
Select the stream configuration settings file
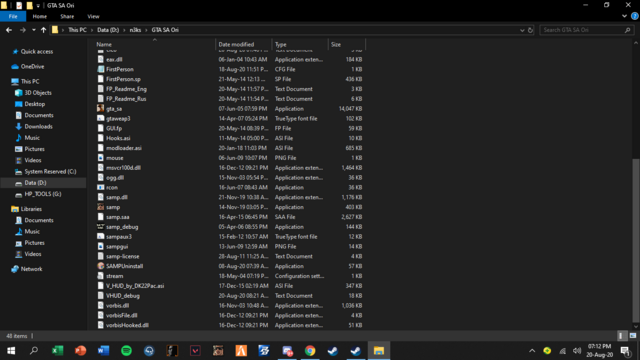(x=114, y=276)
